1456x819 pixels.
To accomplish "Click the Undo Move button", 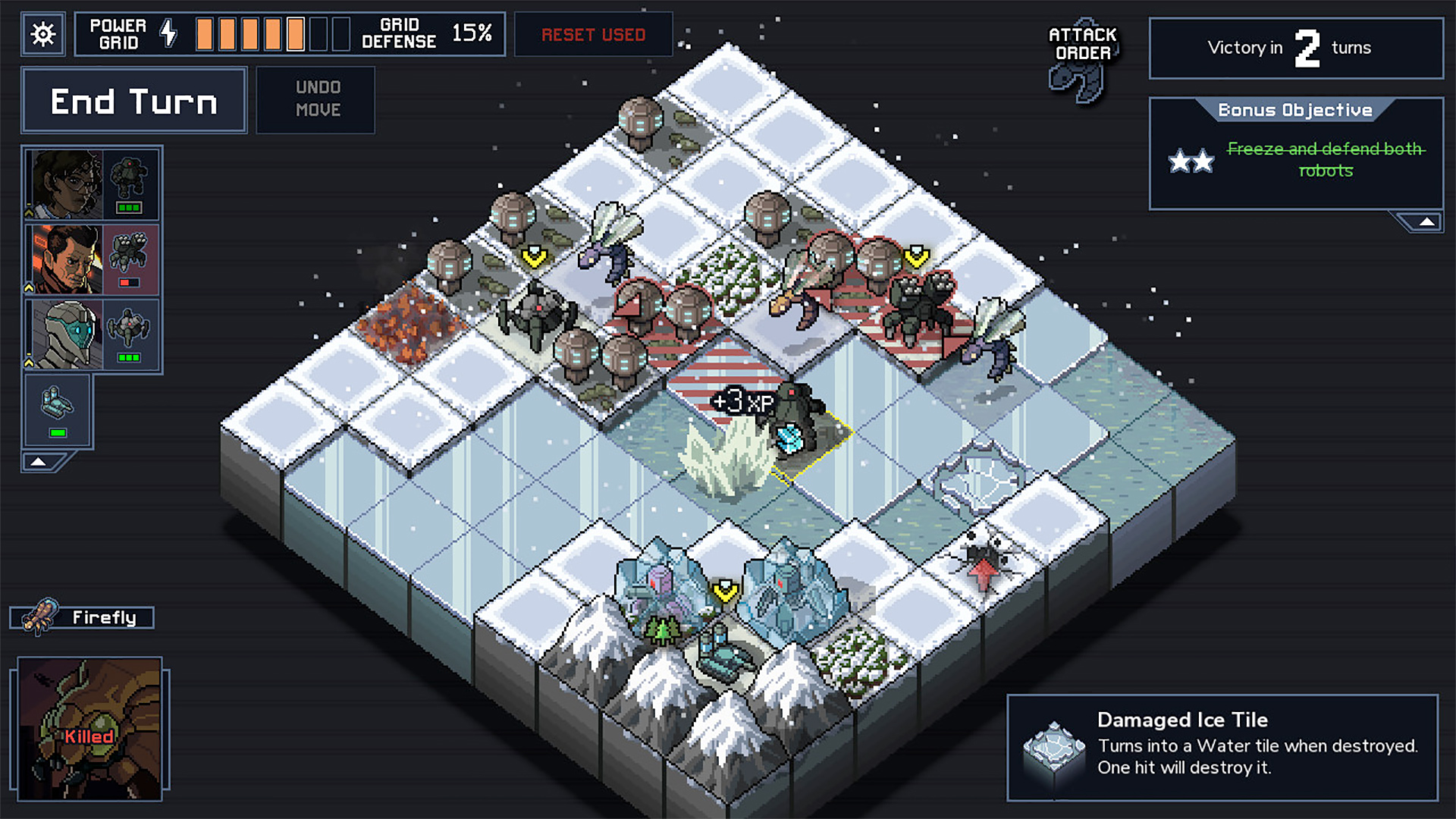I will coord(316,99).
